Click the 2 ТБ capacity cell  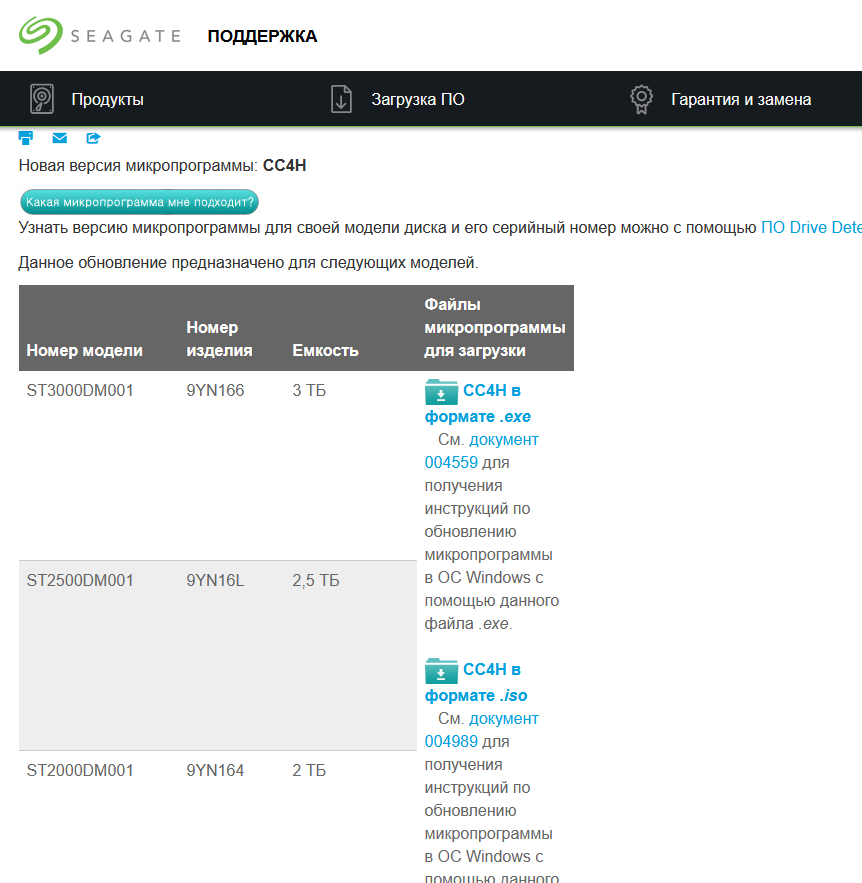tap(309, 770)
